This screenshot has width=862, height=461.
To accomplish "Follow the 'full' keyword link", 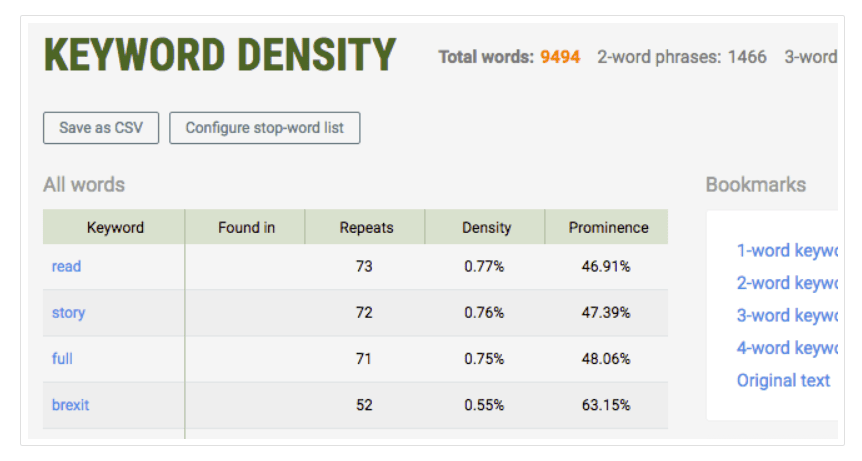I will pyautogui.click(x=62, y=359).
